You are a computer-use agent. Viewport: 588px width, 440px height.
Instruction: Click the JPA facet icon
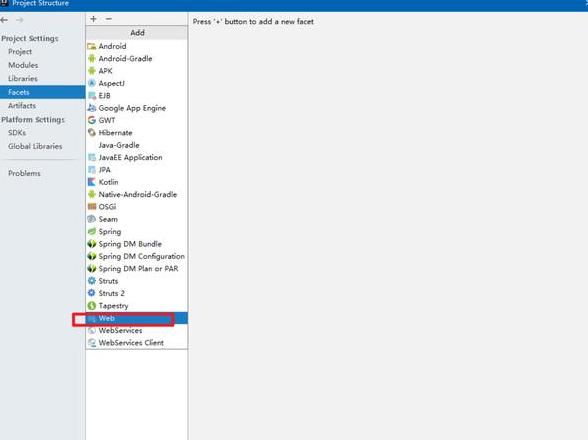coord(92,170)
